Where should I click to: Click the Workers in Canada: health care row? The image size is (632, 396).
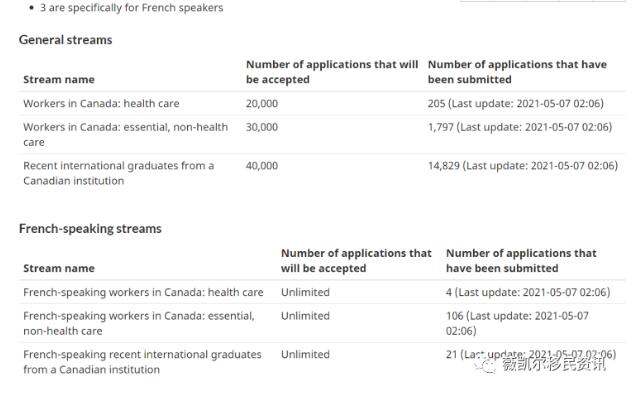322,104
